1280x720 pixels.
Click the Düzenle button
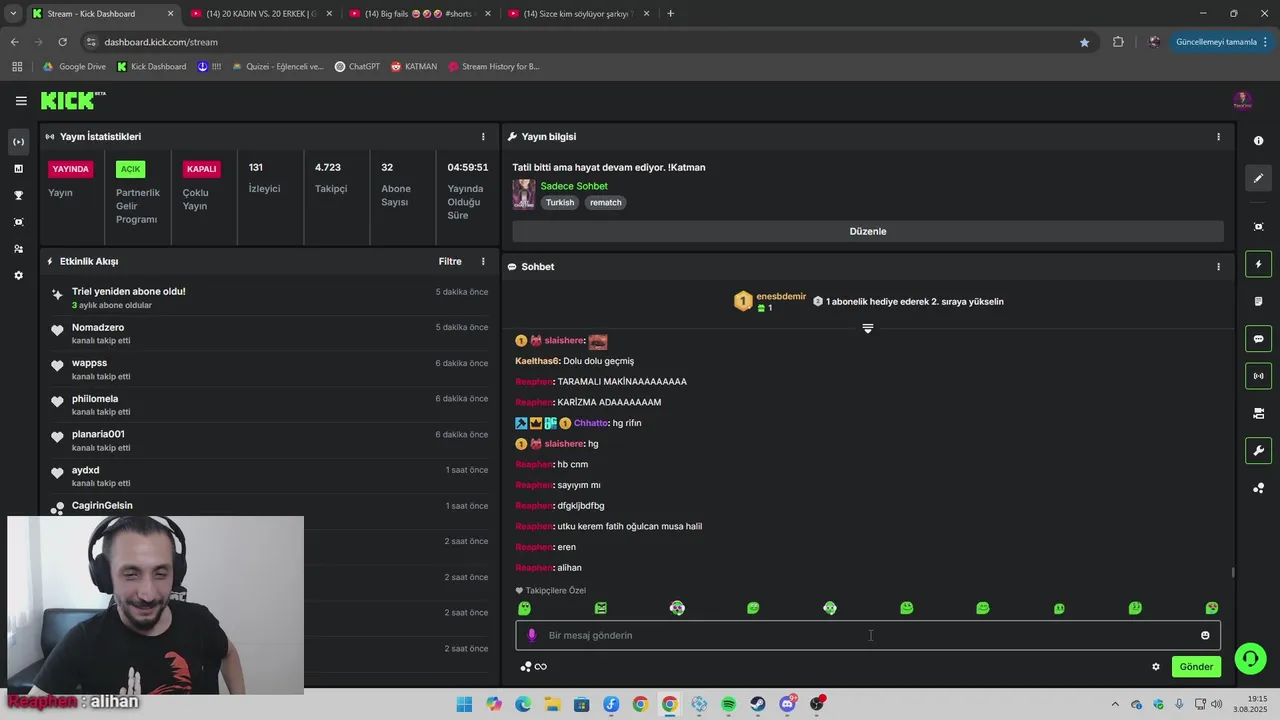tap(868, 231)
